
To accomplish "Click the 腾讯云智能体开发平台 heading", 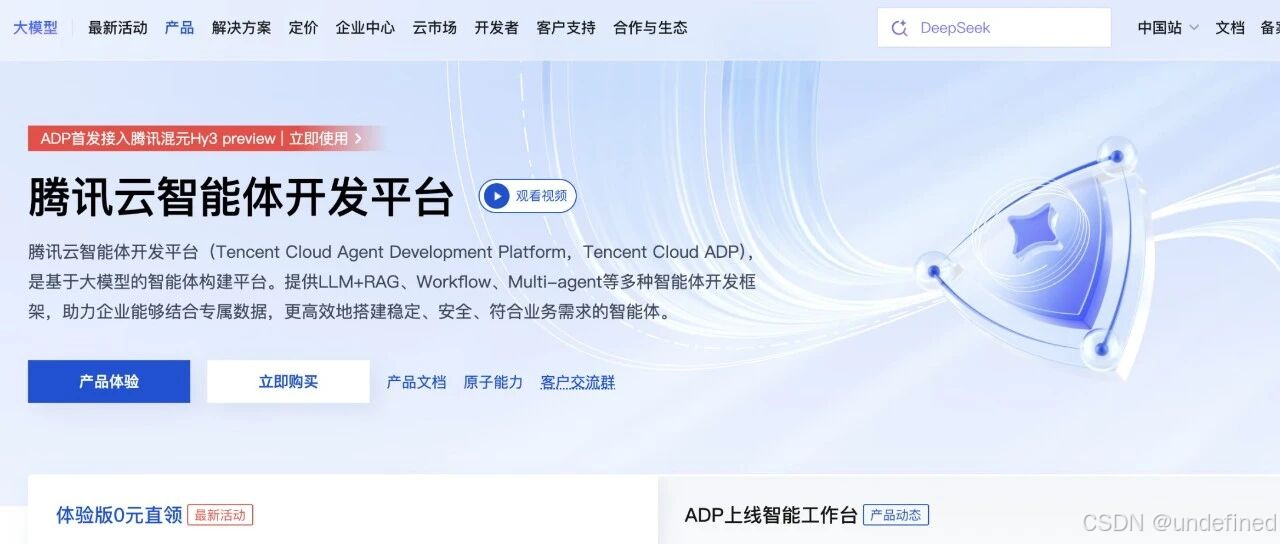I will point(241,197).
